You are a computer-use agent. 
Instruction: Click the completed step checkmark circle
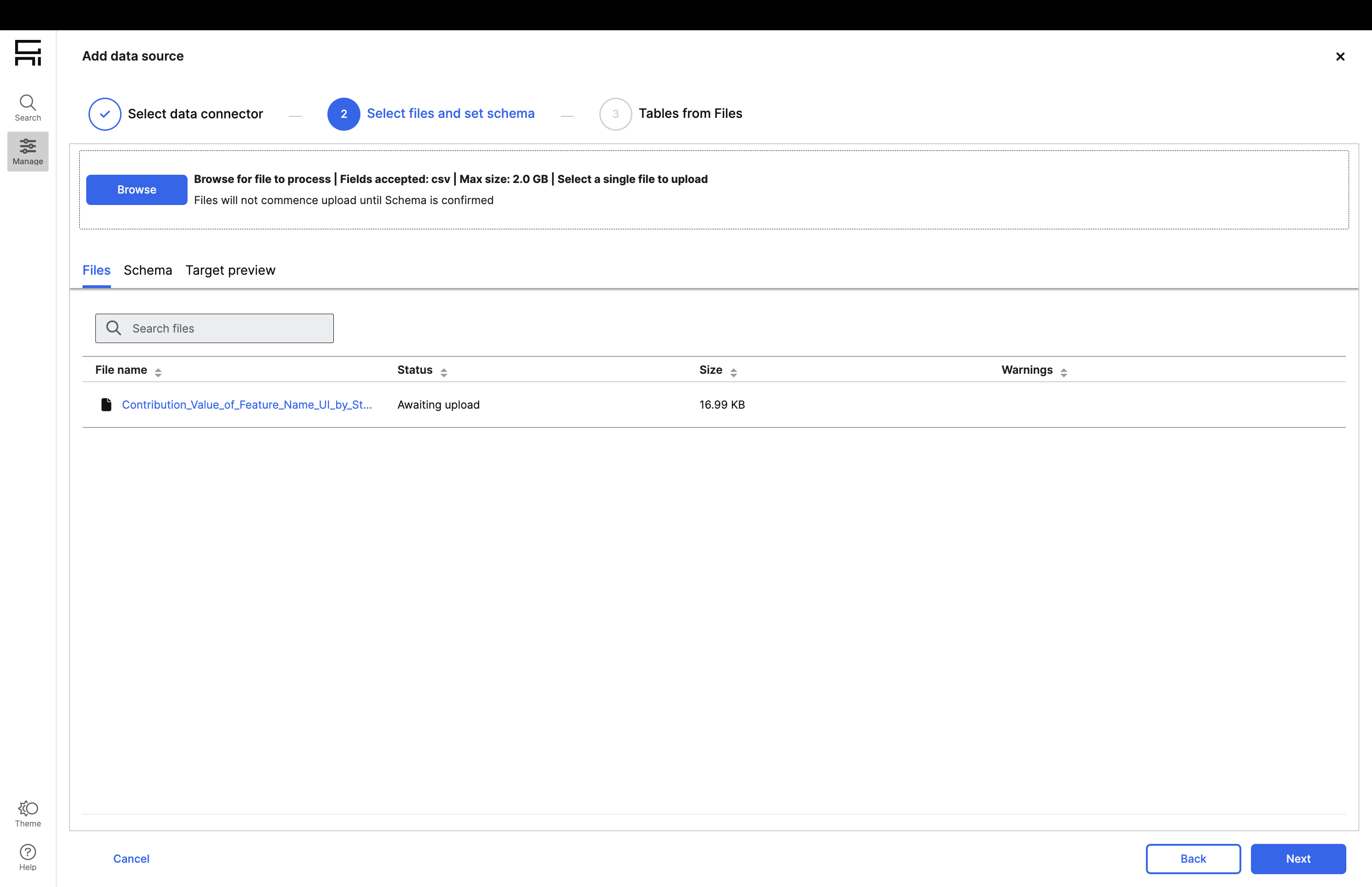tap(105, 114)
